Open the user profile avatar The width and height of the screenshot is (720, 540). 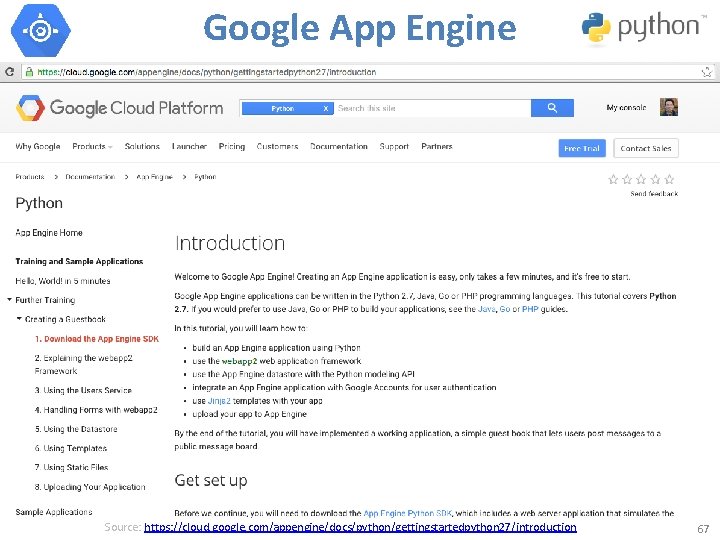pyautogui.click(x=669, y=107)
